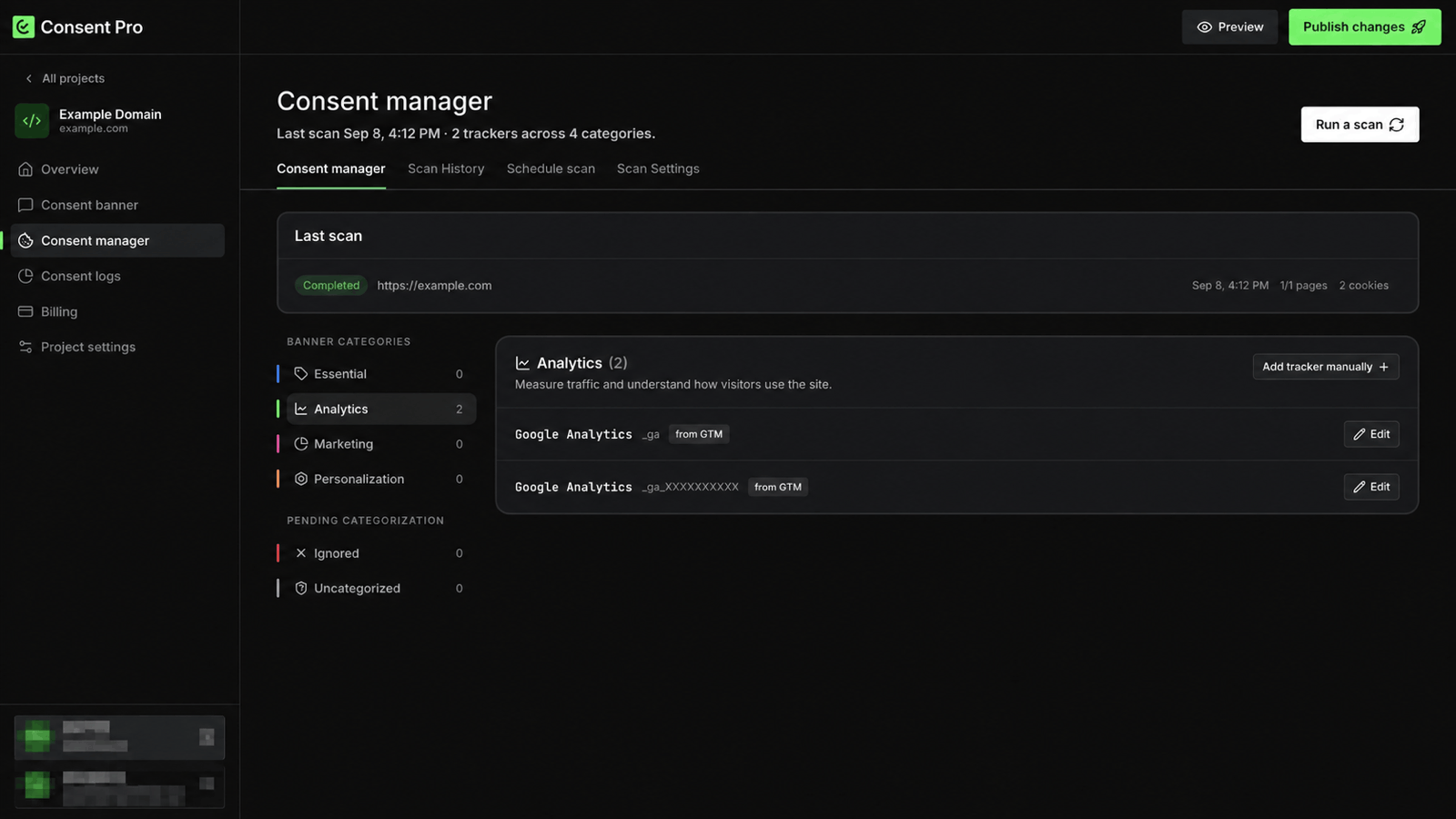
Task: Click the Completed status badge
Action: (x=331, y=285)
